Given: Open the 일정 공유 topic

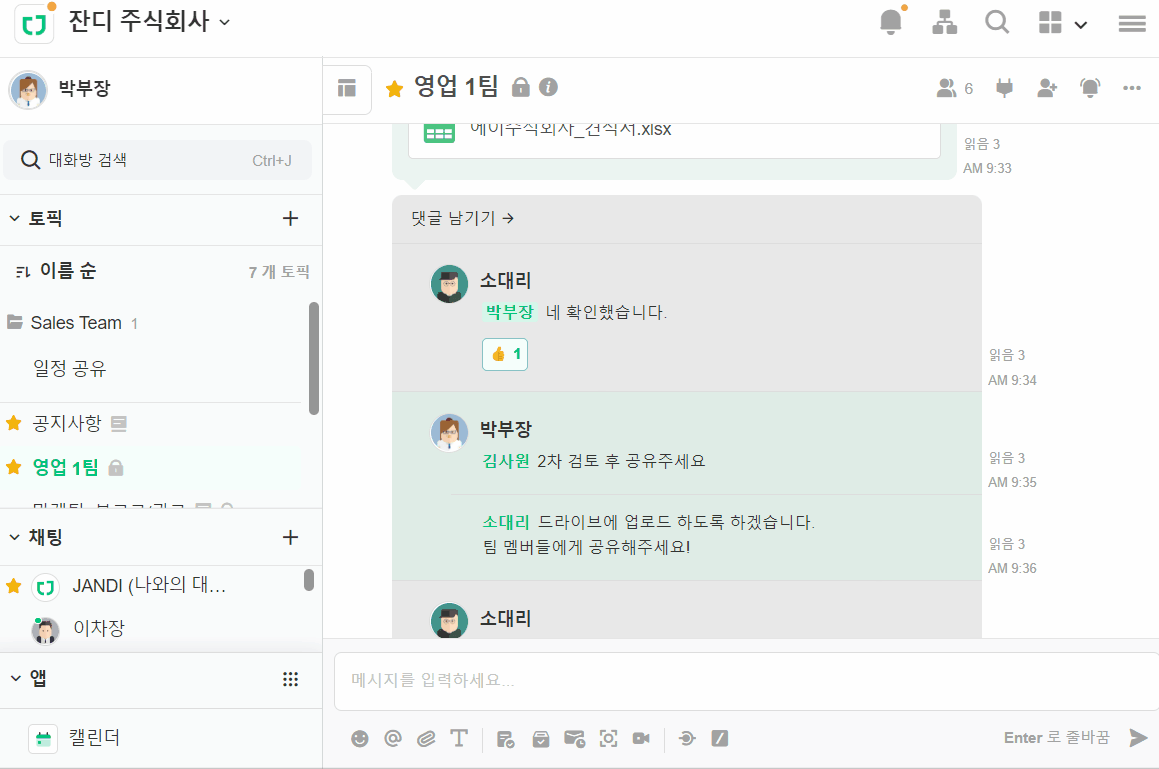Looking at the screenshot, I should 69,369.
